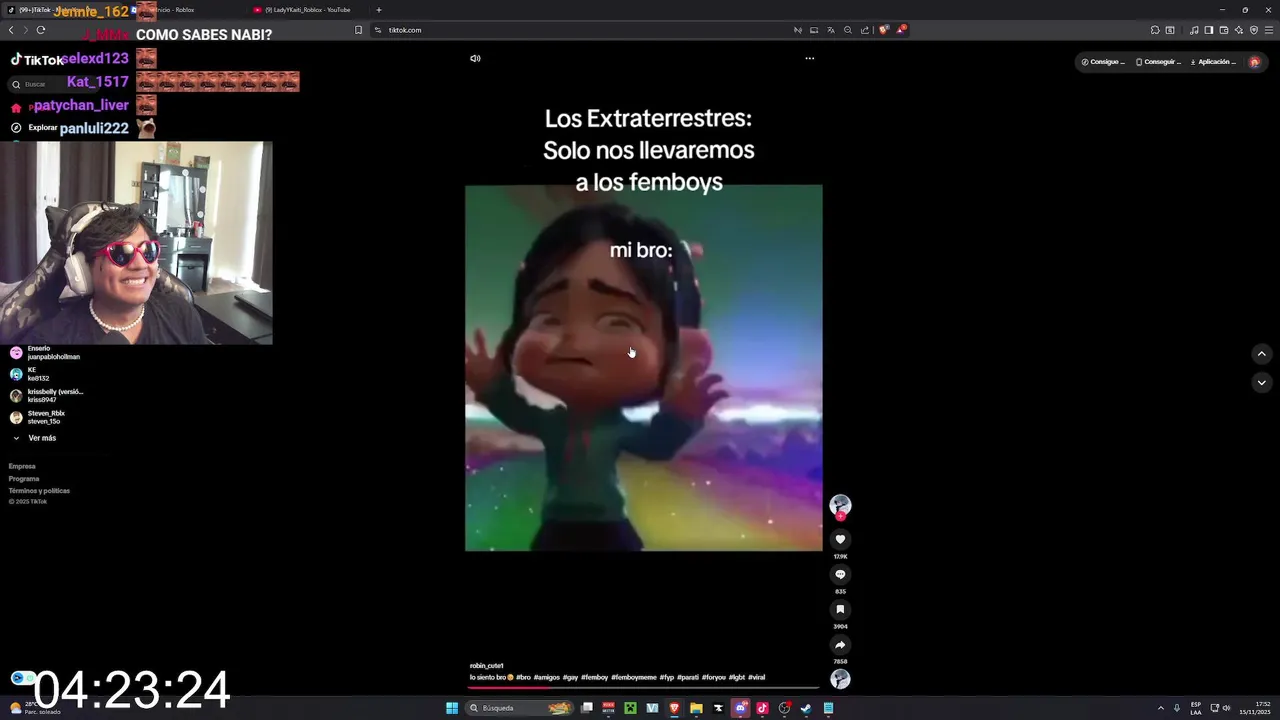1280x720 pixels.
Task: Reload the page with the refresh icon
Action: 41,30
